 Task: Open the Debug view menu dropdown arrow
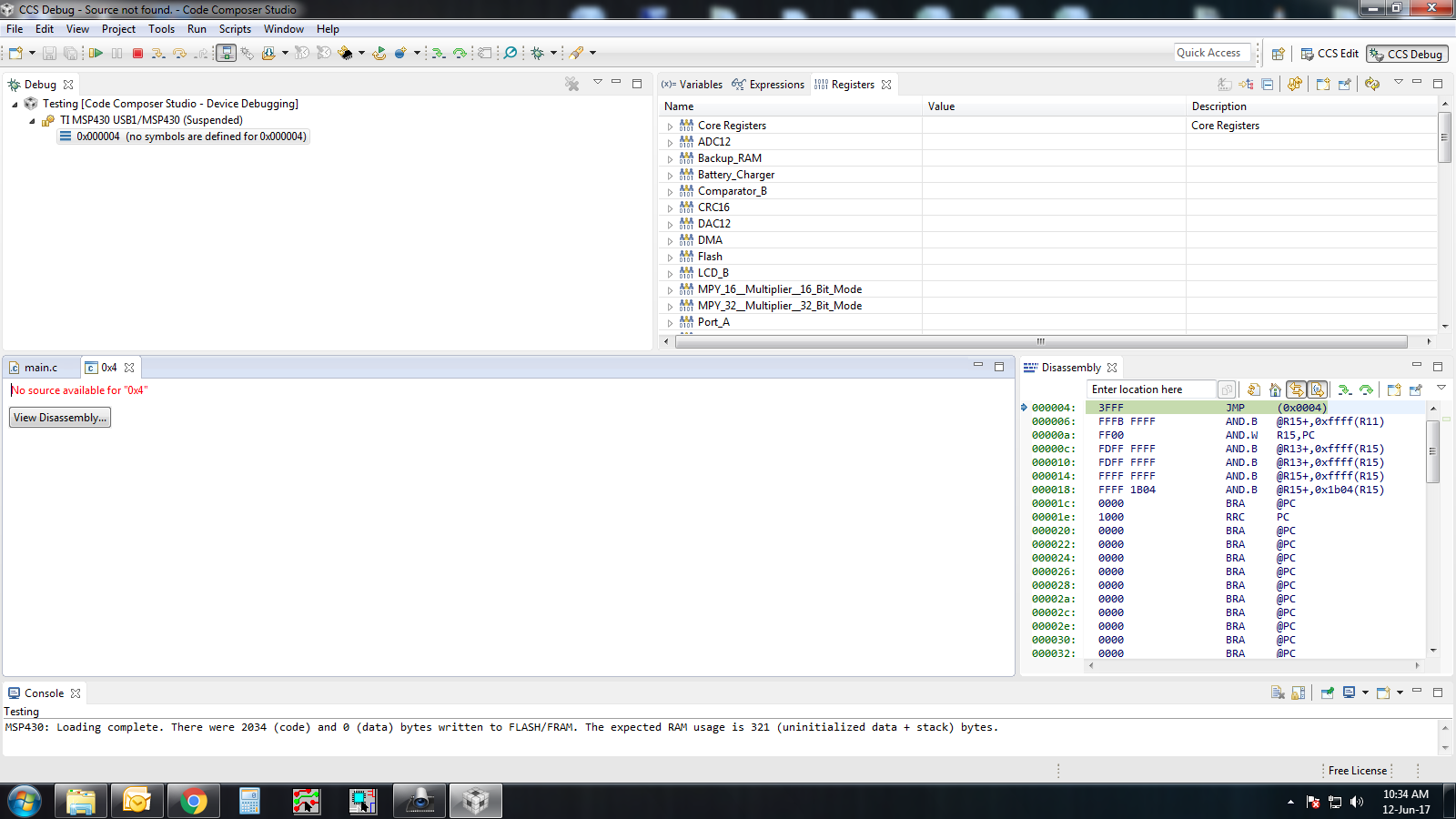[x=598, y=82]
